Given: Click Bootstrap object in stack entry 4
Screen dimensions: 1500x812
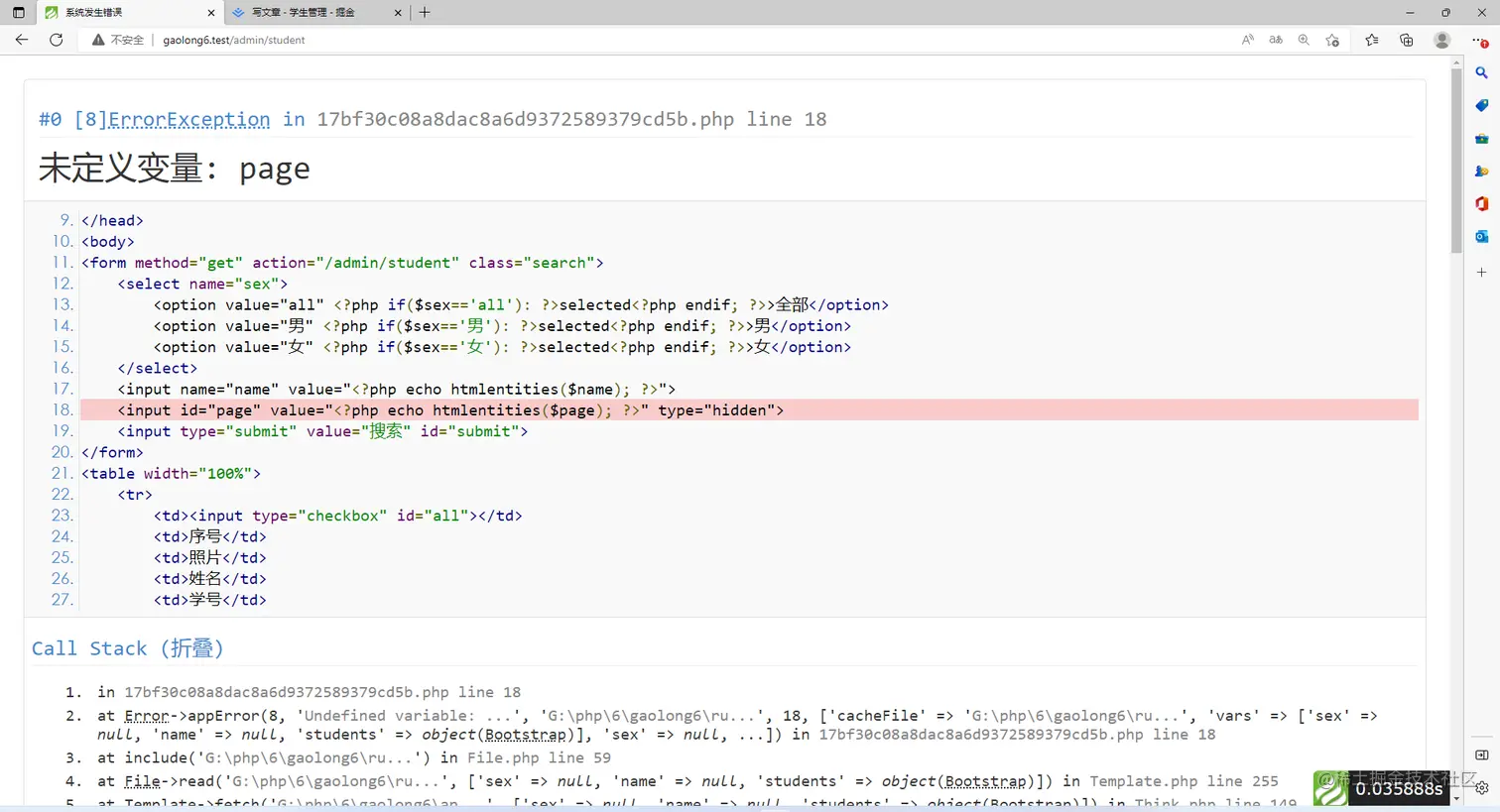Looking at the screenshot, I should tap(985, 781).
